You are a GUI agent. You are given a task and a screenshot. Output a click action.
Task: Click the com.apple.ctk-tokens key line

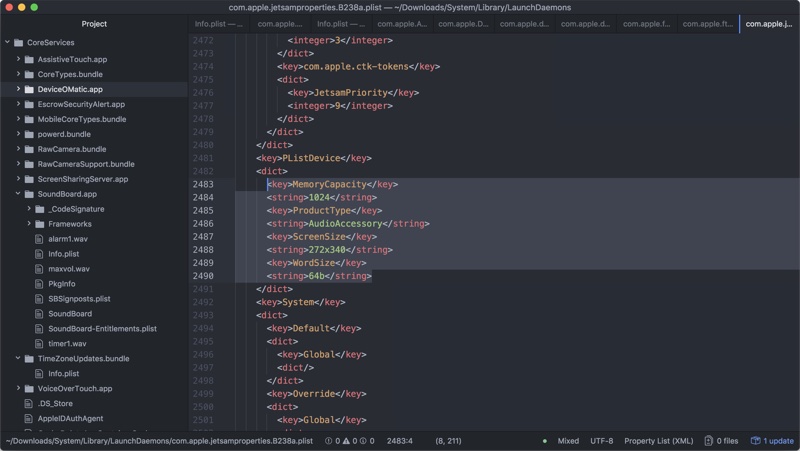tap(358, 66)
